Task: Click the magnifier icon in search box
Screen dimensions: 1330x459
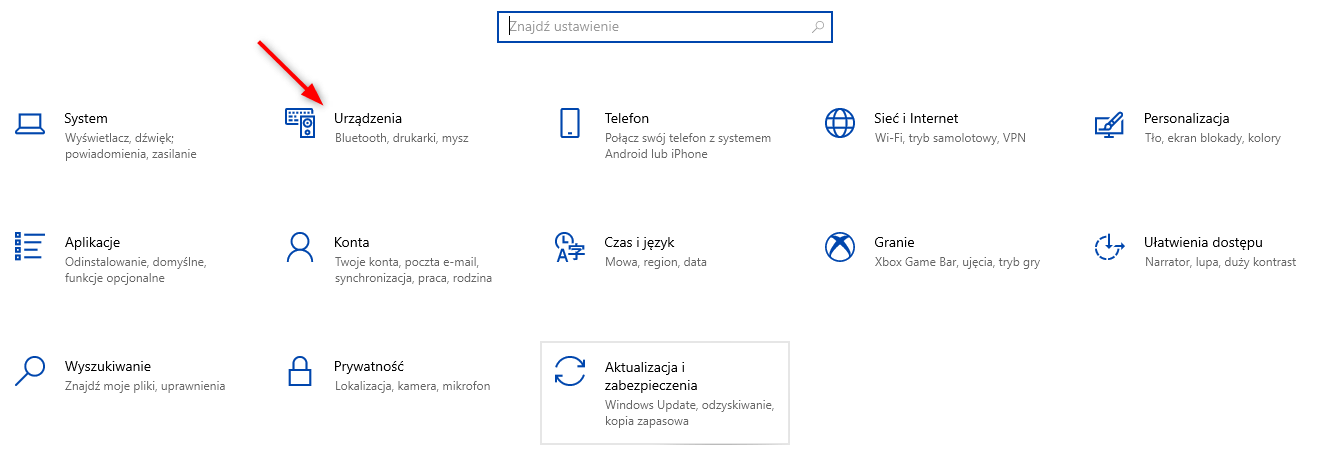Action: click(x=818, y=27)
